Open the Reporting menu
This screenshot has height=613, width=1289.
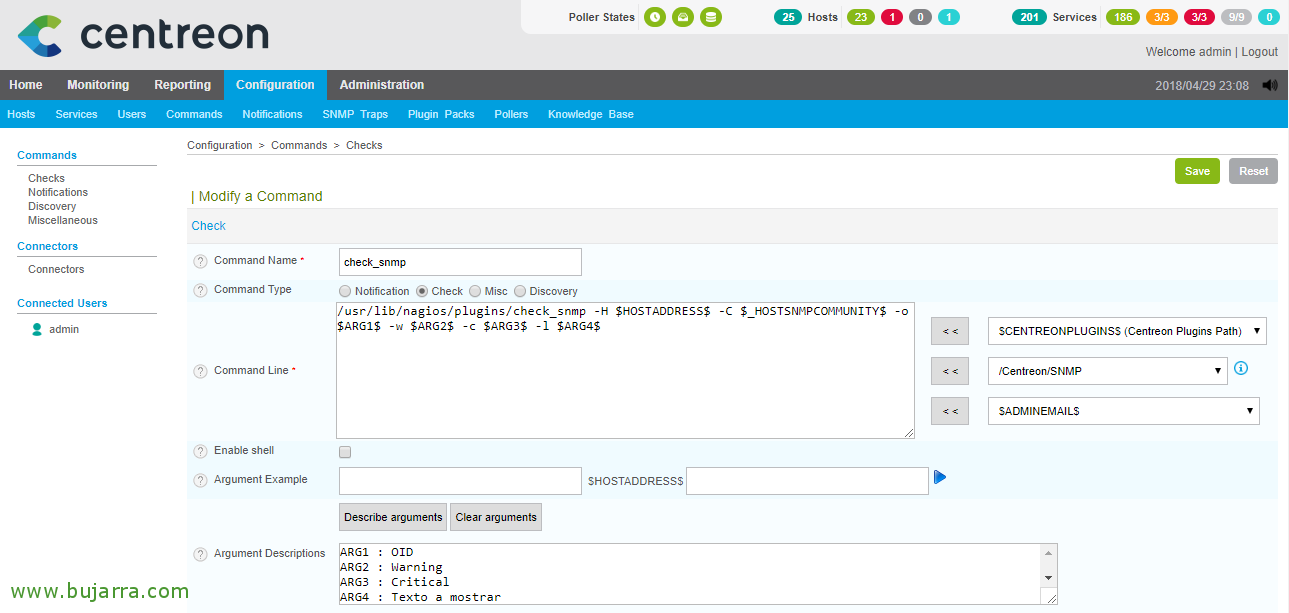pos(182,85)
